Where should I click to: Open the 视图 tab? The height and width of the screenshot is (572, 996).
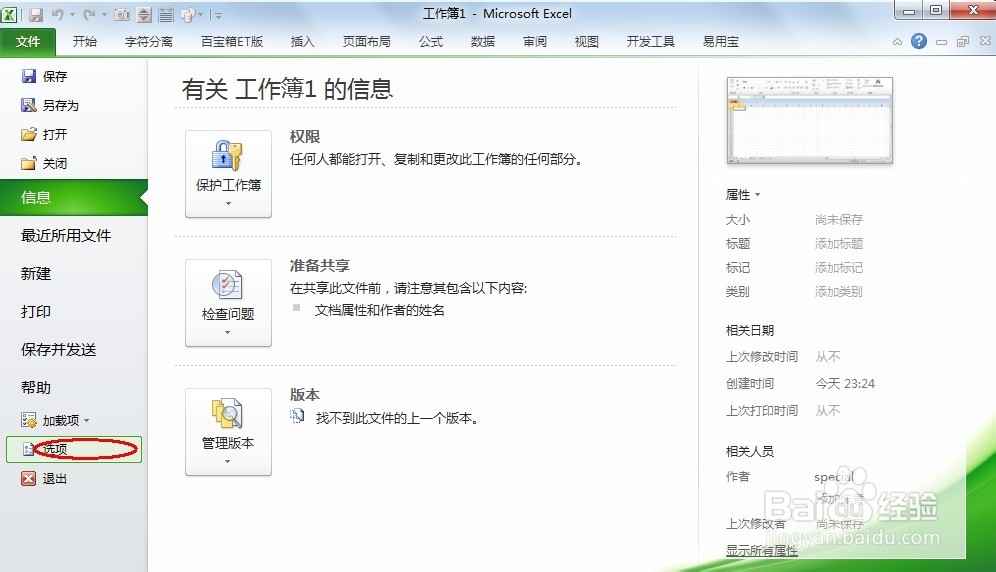pyautogui.click(x=586, y=42)
